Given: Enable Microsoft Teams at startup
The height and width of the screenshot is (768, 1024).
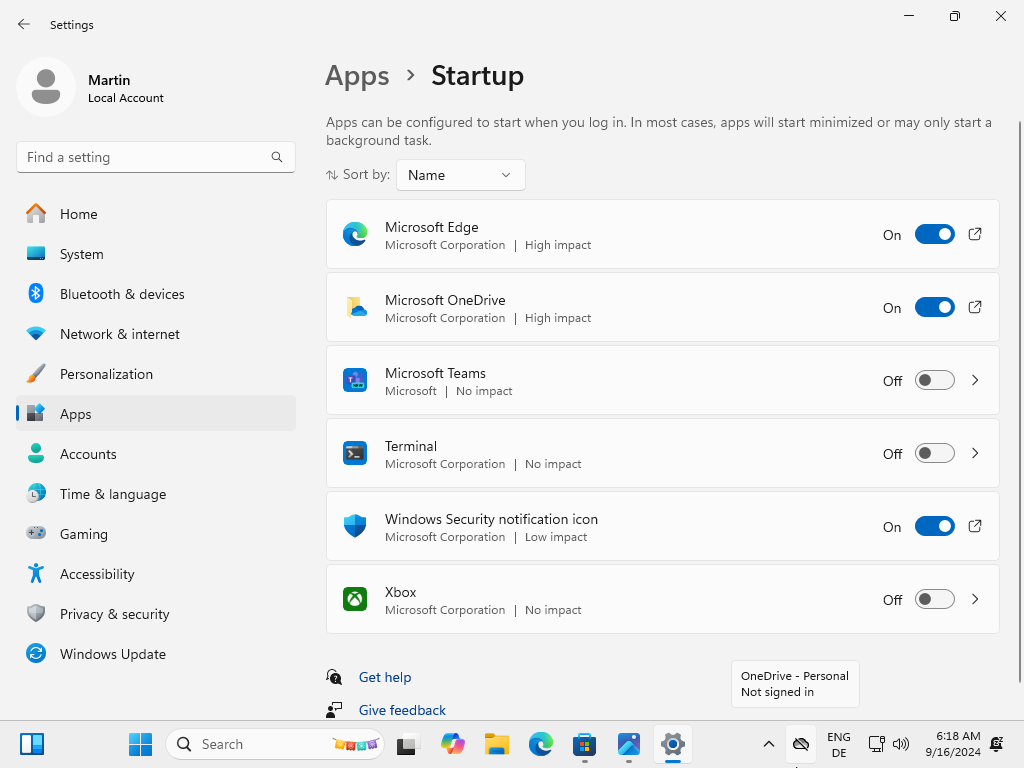Looking at the screenshot, I should pyautogui.click(x=934, y=380).
